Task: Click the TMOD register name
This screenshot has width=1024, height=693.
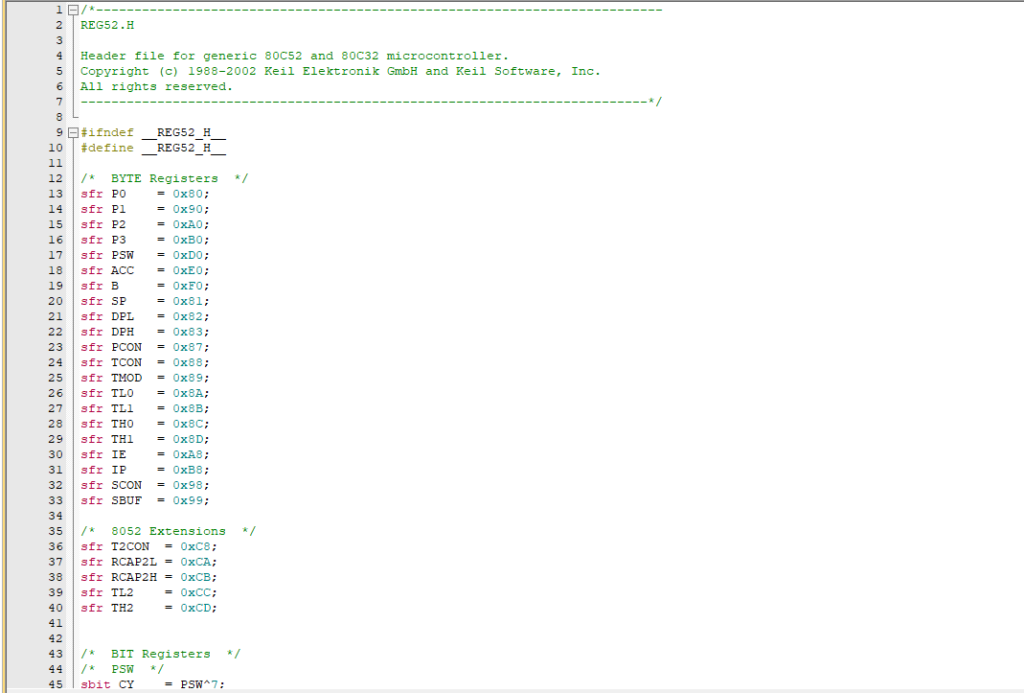Action: pos(126,378)
